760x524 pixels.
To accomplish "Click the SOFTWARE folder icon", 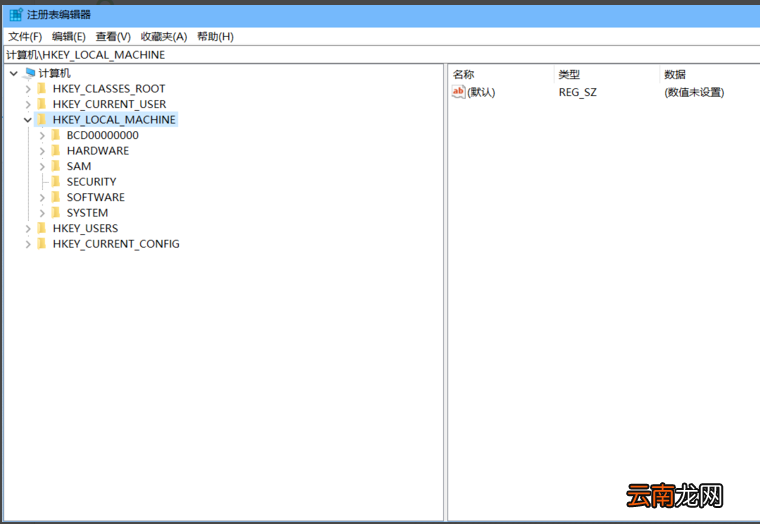I will (x=56, y=197).
